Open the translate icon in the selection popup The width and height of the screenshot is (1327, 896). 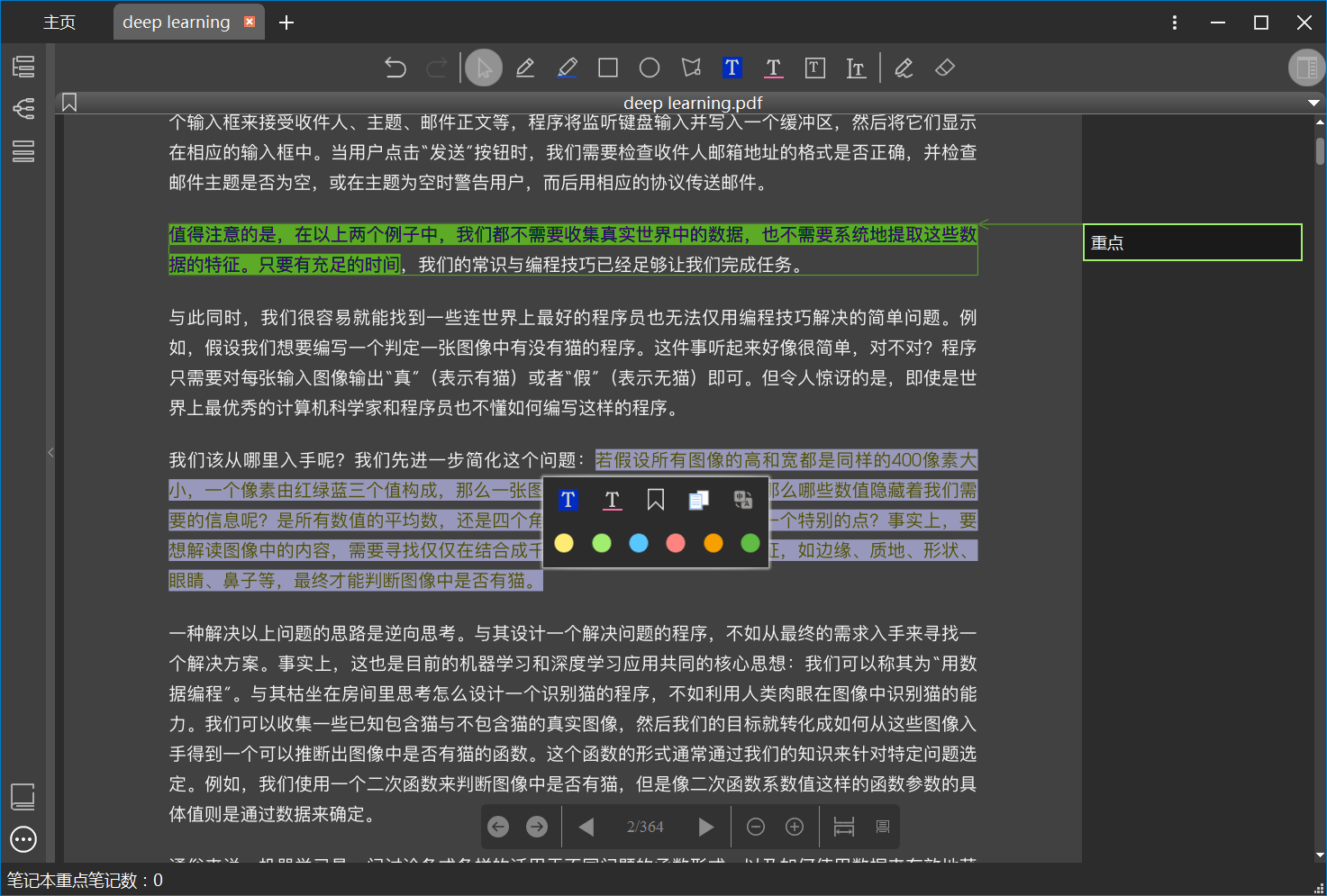point(742,499)
